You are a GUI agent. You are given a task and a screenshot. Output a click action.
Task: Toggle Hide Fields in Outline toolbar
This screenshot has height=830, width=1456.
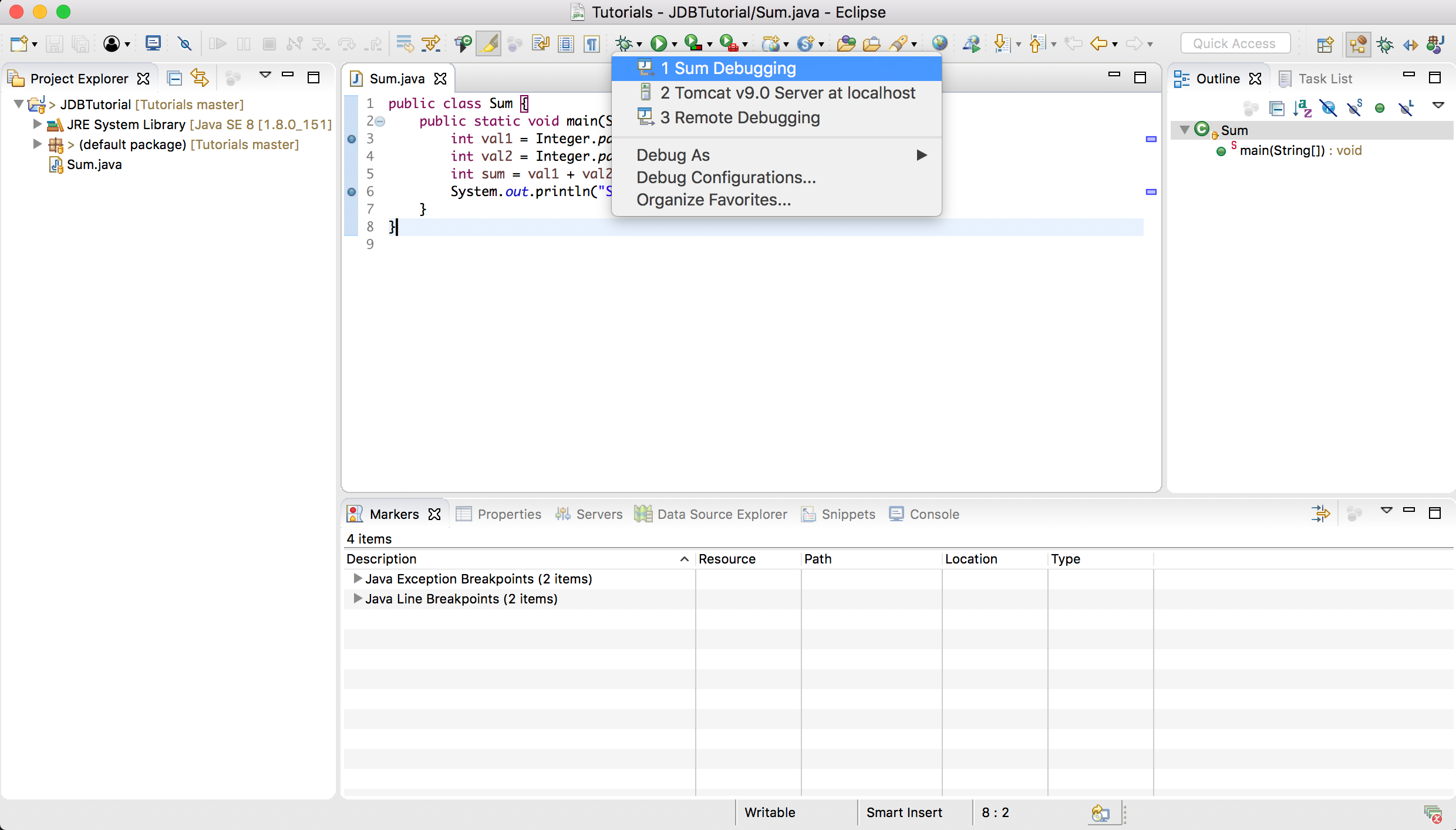click(1329, 108)
